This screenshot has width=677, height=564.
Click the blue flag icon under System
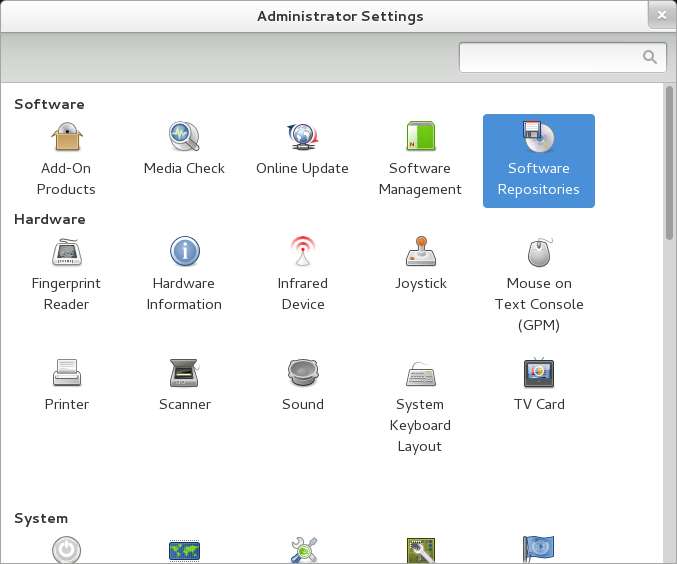pyautogui.click(x=538, y=549)
